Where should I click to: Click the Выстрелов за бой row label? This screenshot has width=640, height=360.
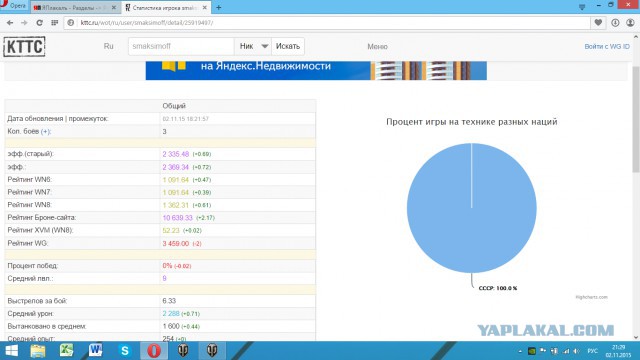(x=37, y=301)
